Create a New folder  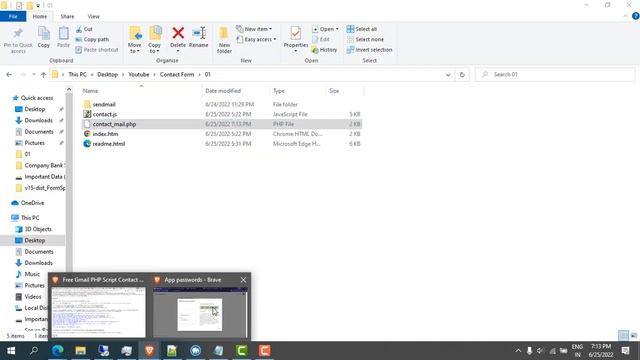click(x=224, y=40)
